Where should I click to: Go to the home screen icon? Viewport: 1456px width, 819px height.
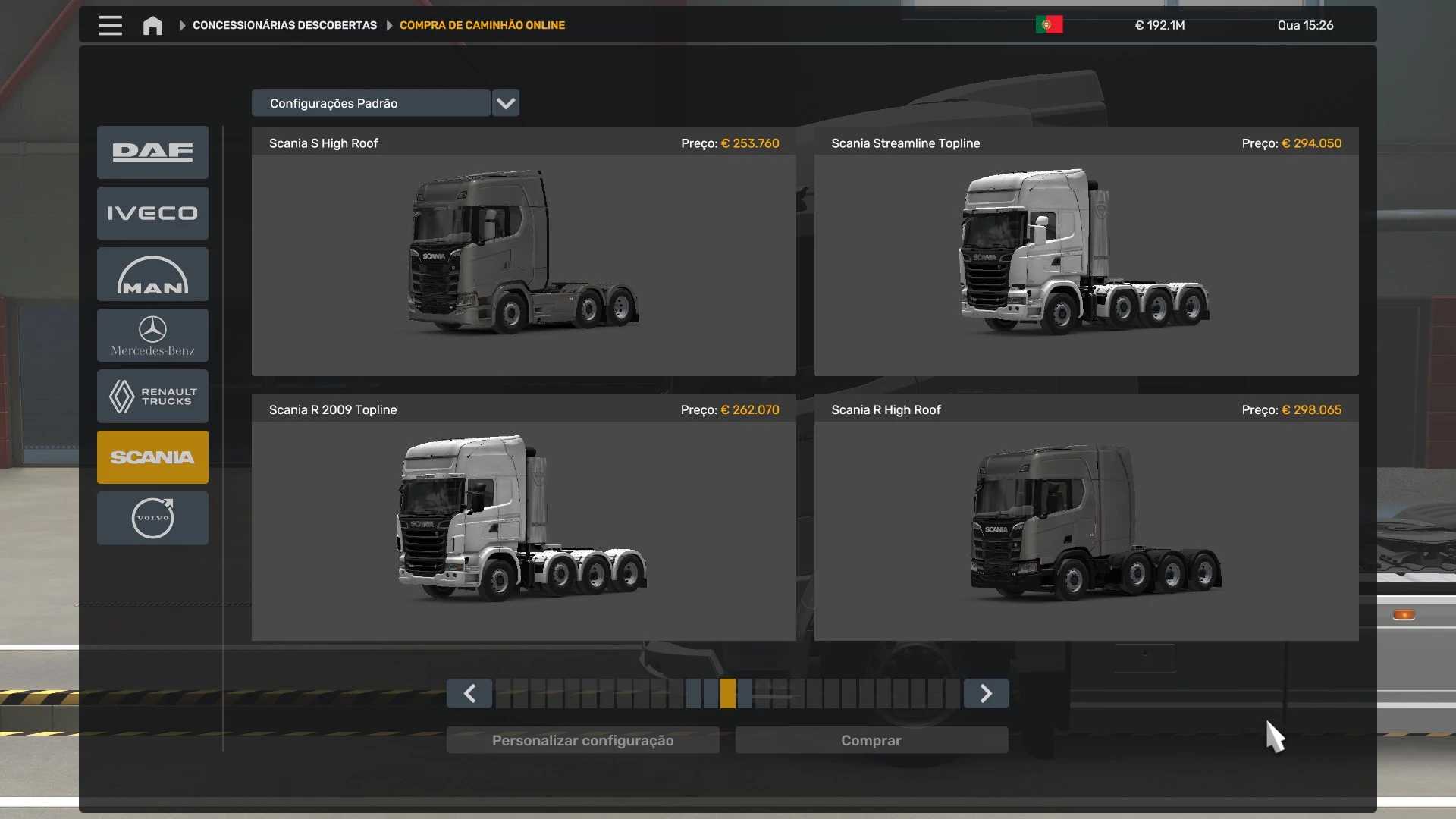click(152, 26)
